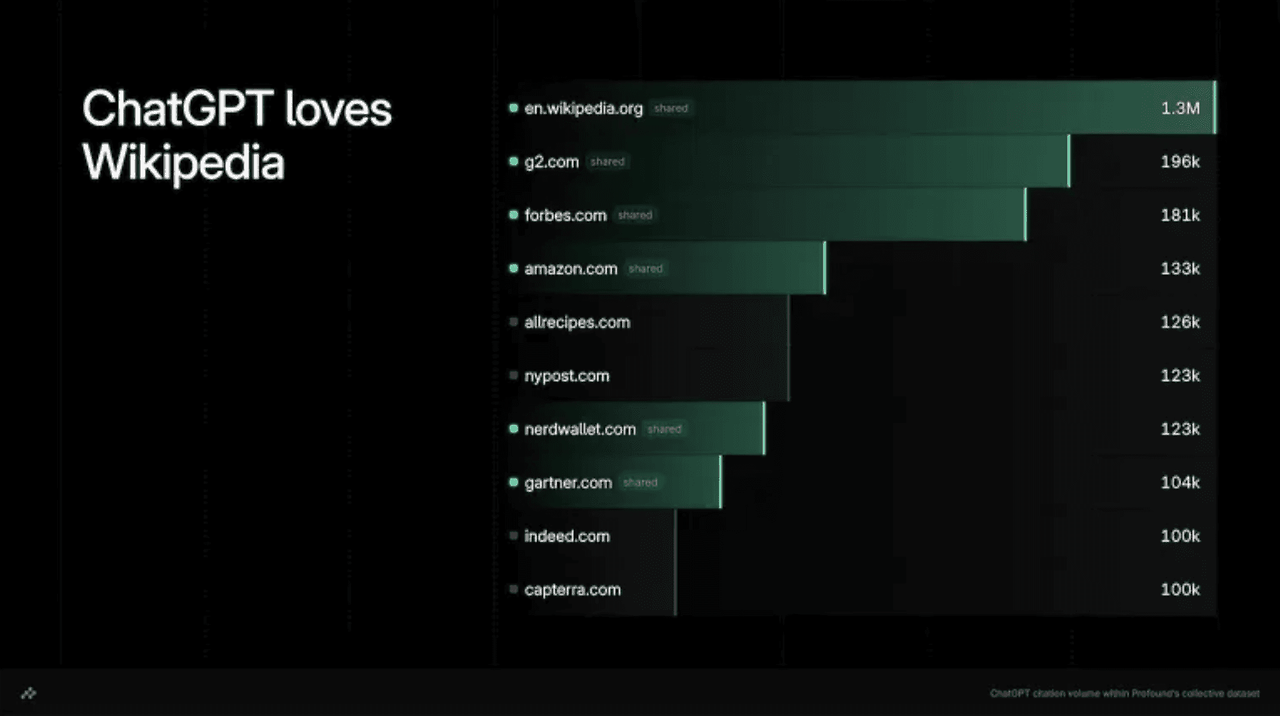Click the green dot beside nerdwallet.com
Viewport: 1280px width, 716px height.
click(x=513, y=429)
